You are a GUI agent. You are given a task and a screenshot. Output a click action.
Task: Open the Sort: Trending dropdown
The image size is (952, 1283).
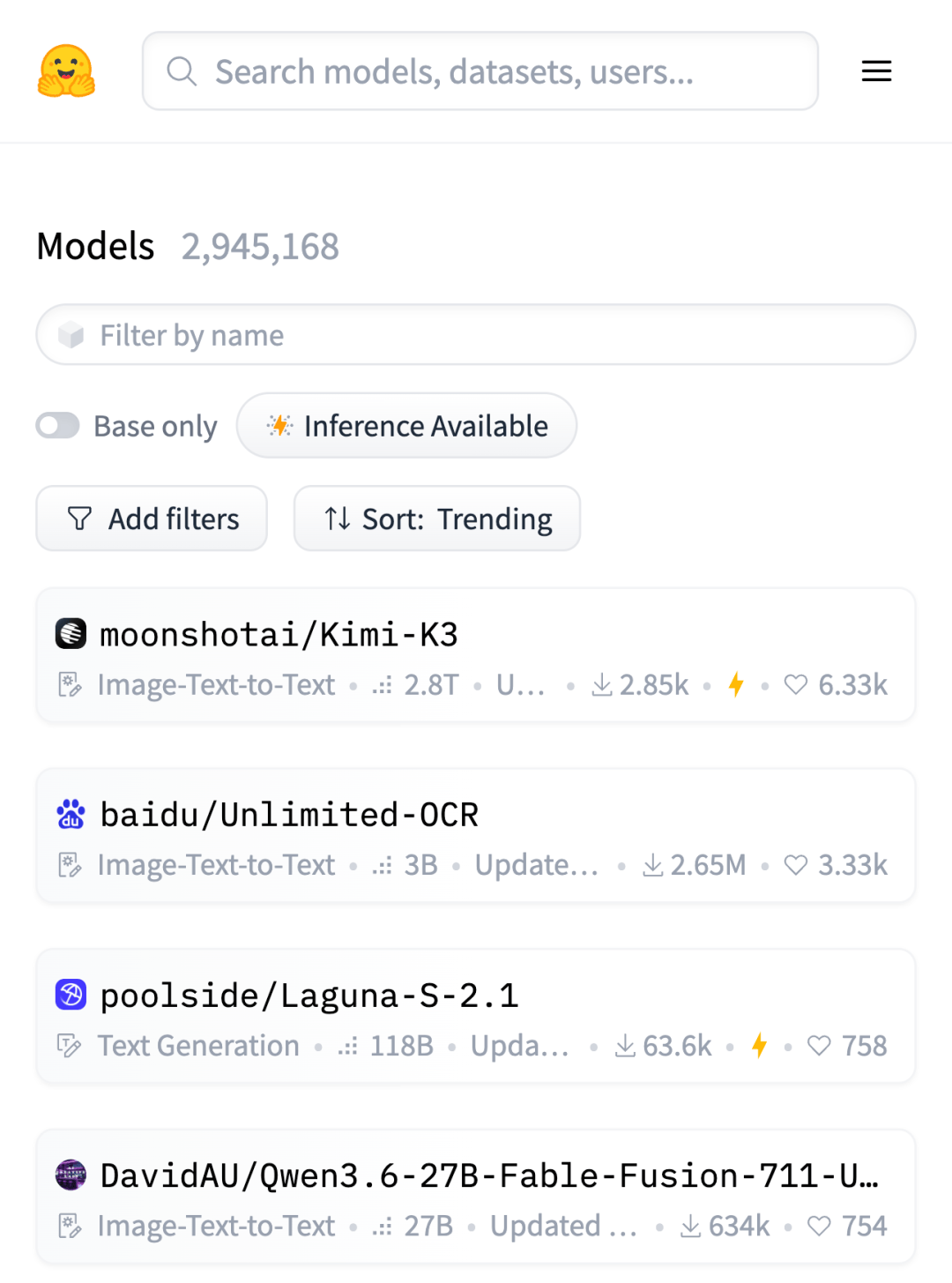[437, 518]
